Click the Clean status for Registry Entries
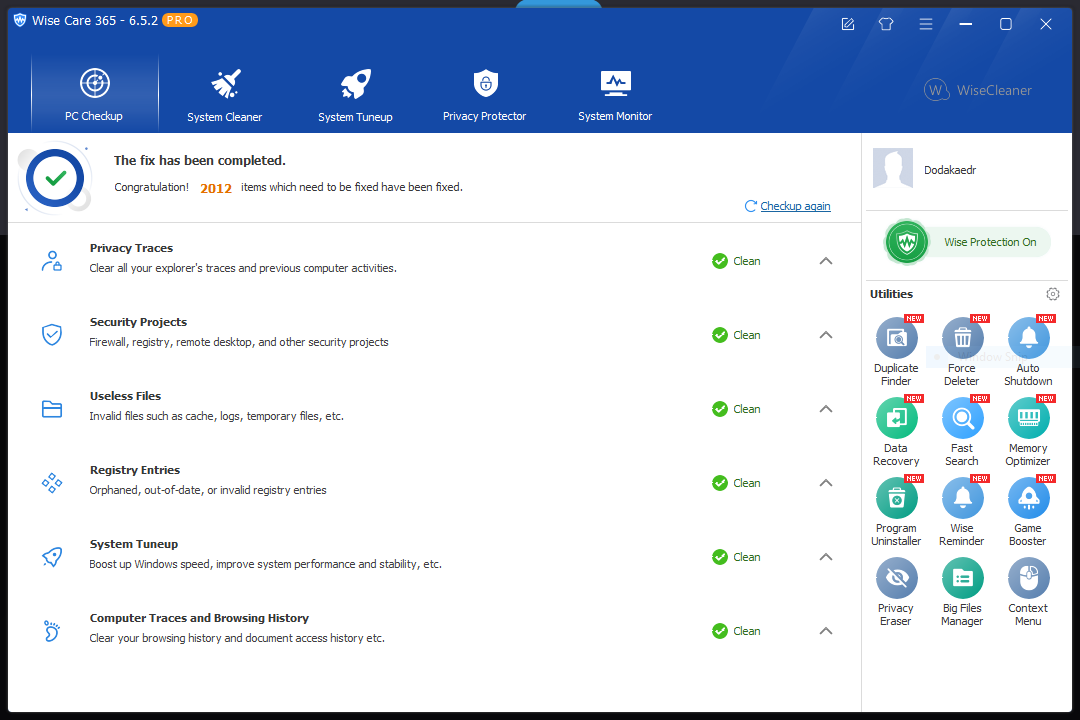The height and width of the screenshot is (720, 1080). pos(736,483)
